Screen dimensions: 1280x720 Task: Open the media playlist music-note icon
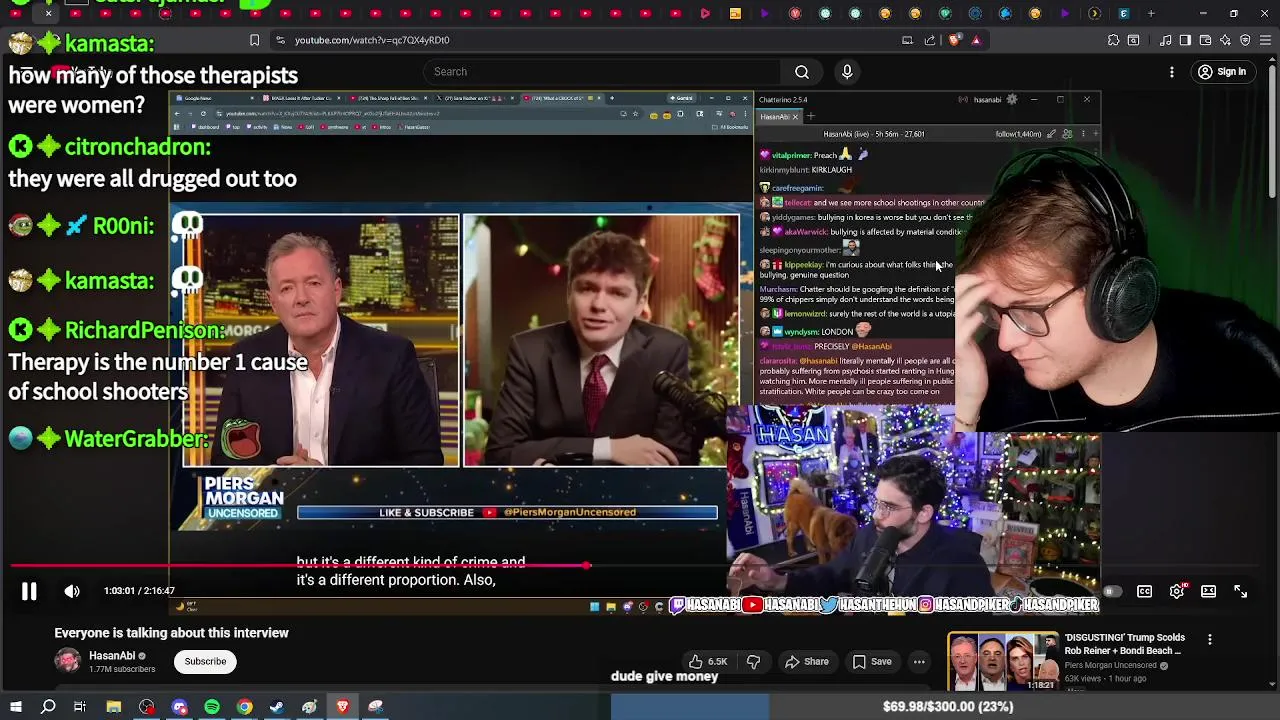[x=1166, y=40]
